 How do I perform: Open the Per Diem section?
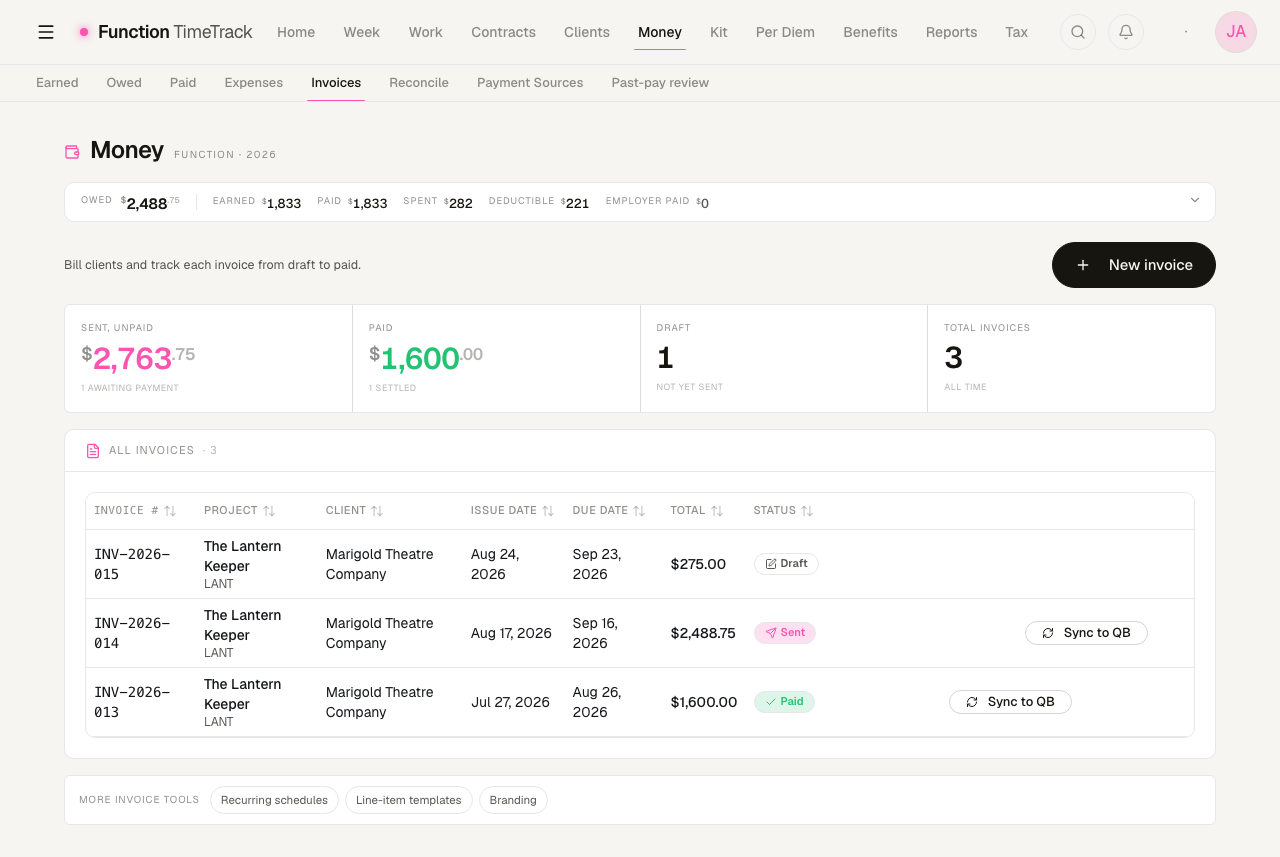785,32
